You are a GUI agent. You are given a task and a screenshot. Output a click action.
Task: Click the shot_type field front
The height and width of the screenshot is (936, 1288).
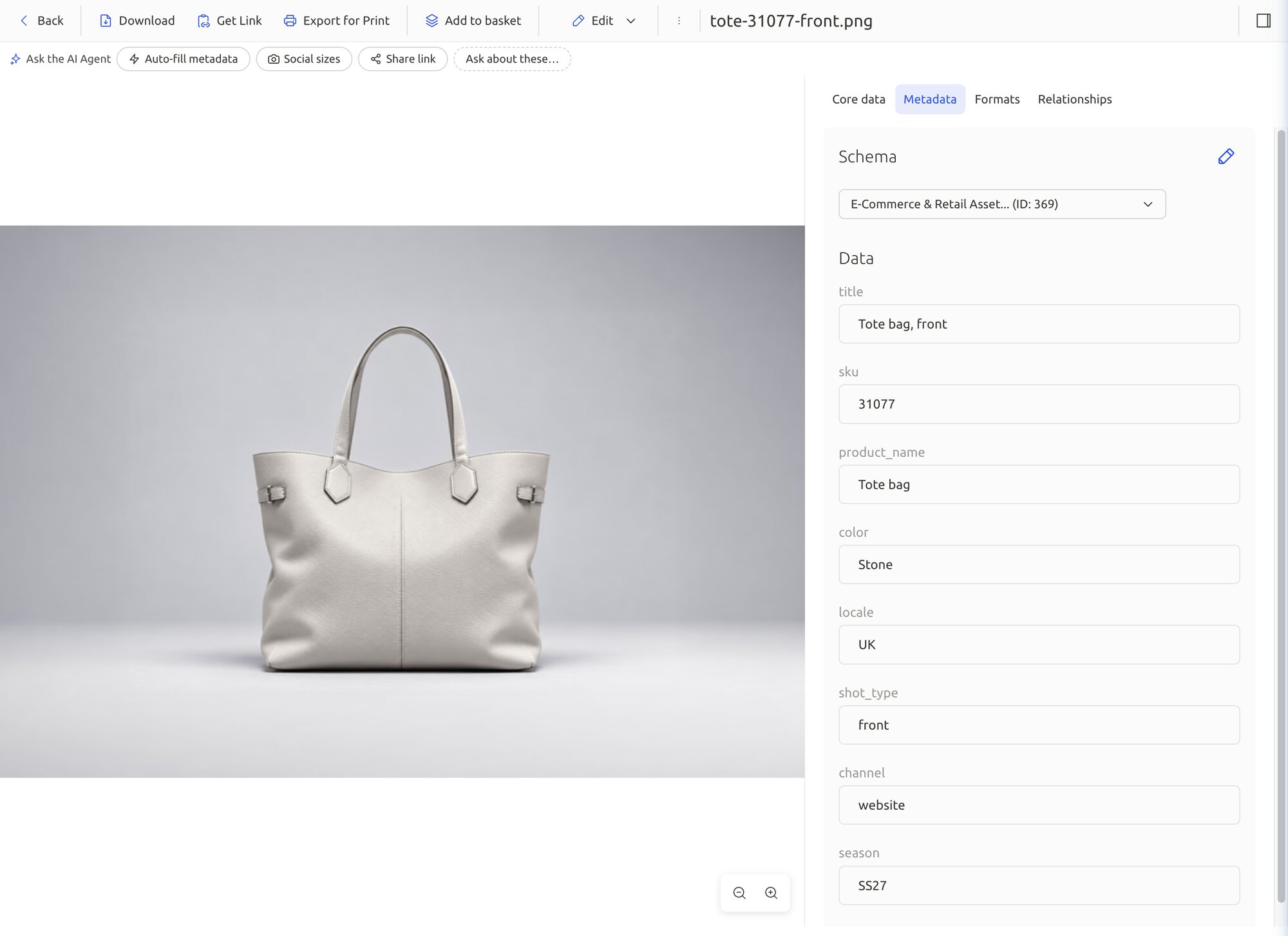point(1039,725)
